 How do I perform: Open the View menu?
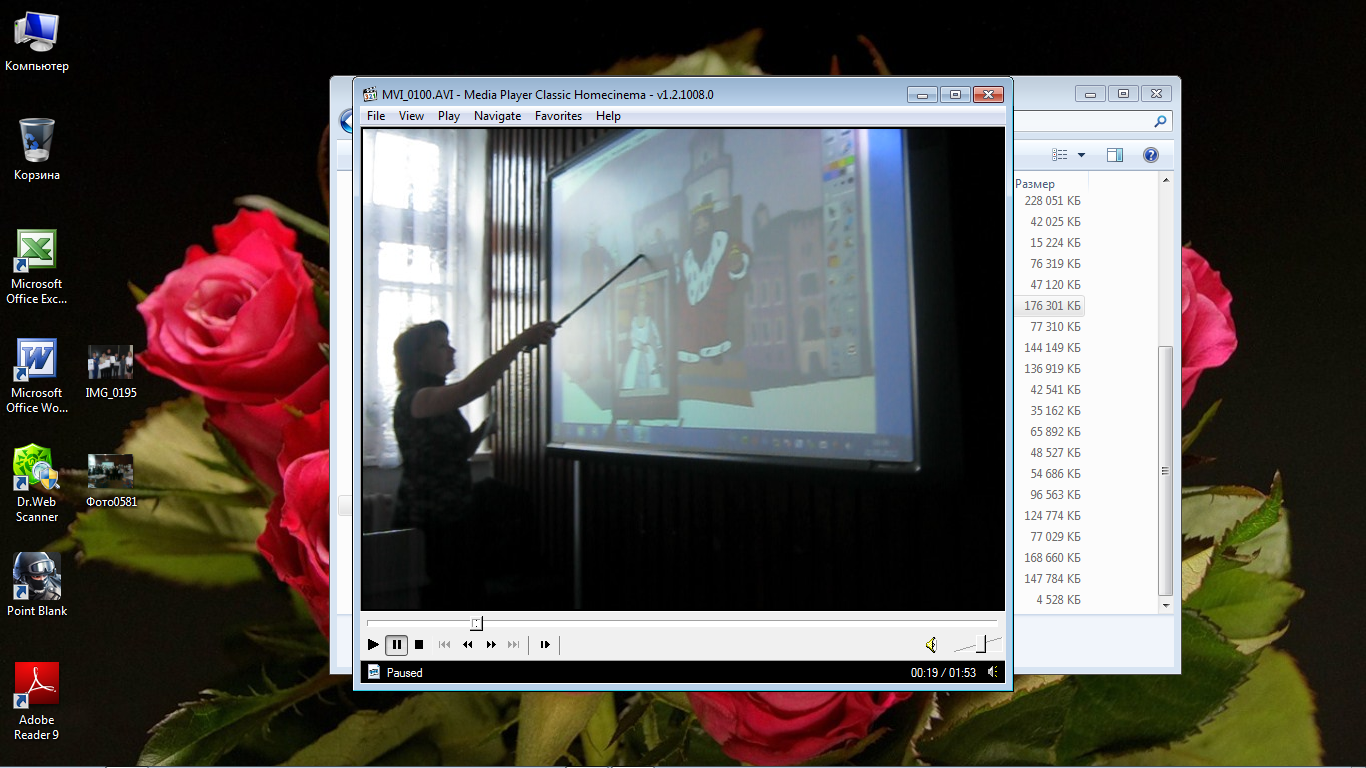pos(411,116)
